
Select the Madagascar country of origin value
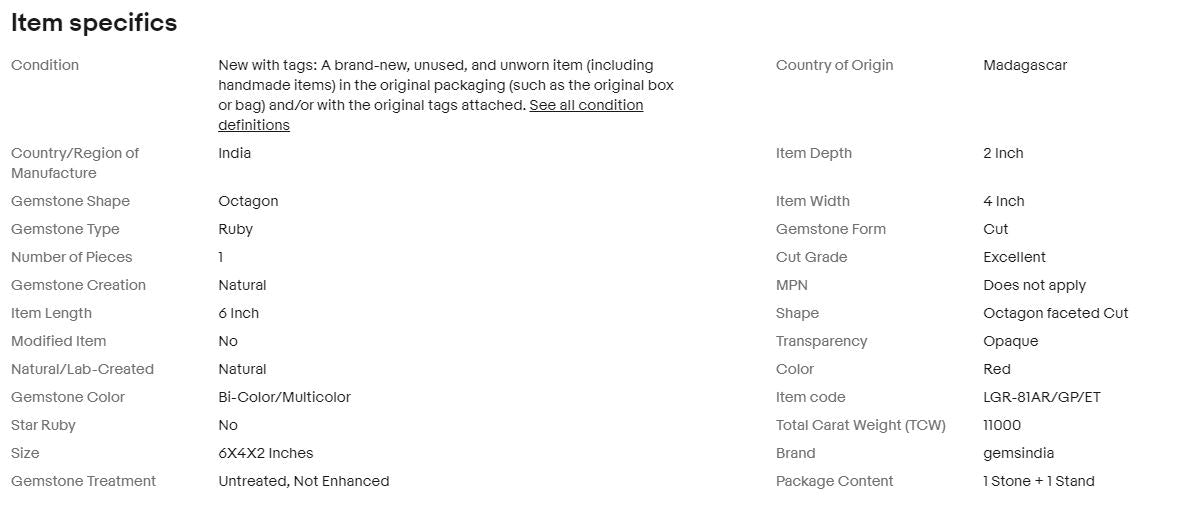pyautogui.click(x=1025, y=65)
